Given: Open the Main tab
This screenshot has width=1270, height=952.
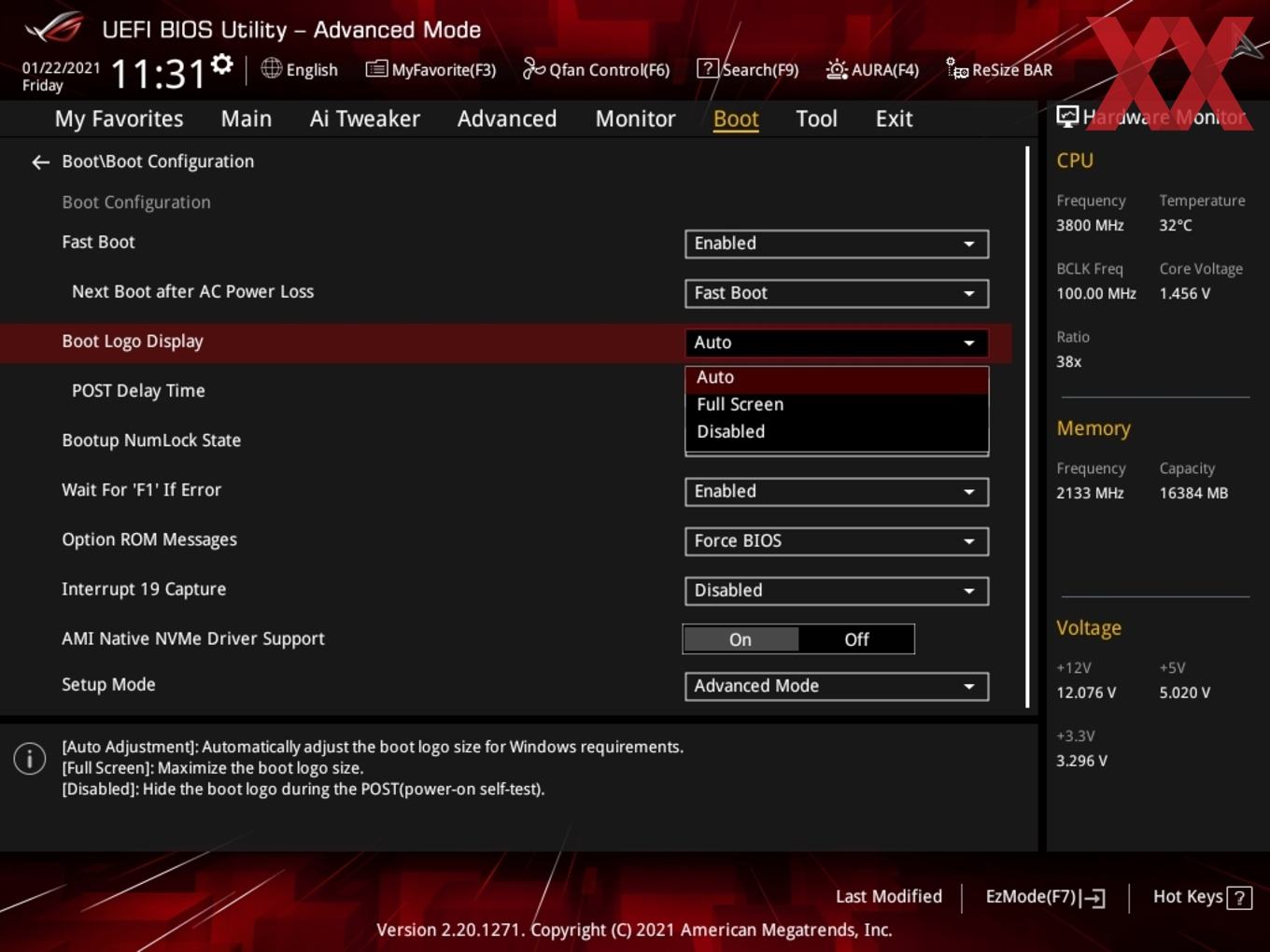Looking at the screenshot, I should coord(247,119).
